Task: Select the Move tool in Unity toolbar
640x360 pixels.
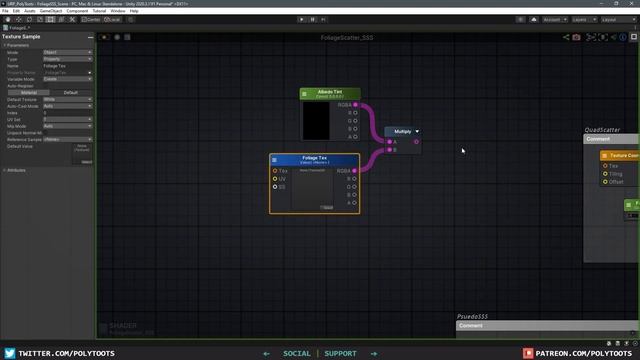Action: click(18, 20)
